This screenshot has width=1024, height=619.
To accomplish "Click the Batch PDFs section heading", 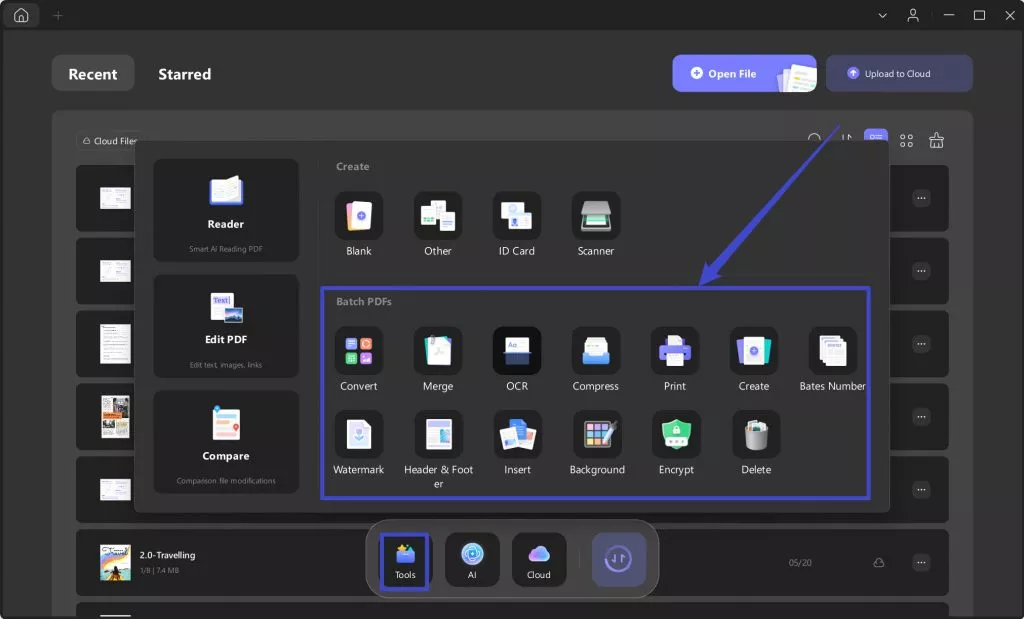I will (364, 302).
